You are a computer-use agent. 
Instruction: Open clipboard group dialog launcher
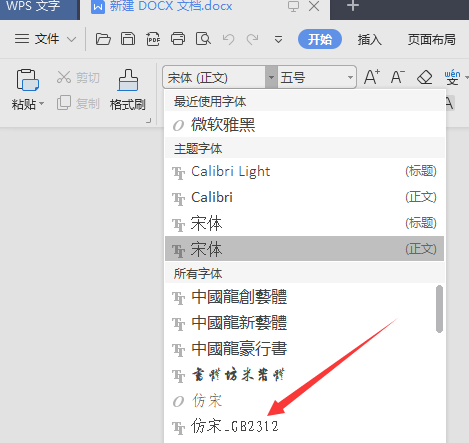(149, 121)
